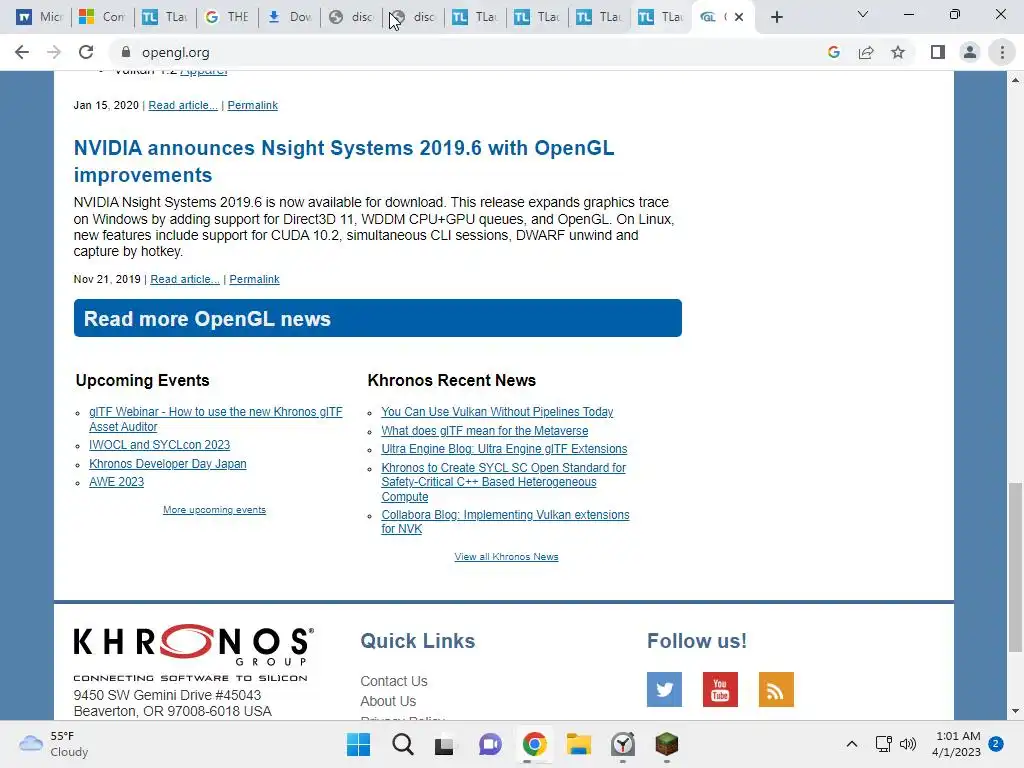Open Chrome three-dot menu
The image size is (1024, 768).
click(1002, 52)
